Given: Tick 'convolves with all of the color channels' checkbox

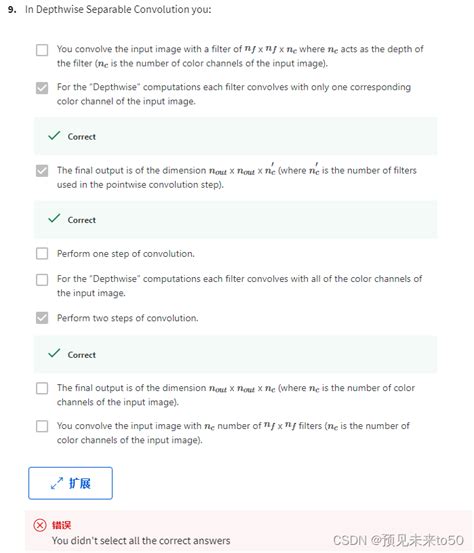Looking at the screenshot, I should point(42,280).
